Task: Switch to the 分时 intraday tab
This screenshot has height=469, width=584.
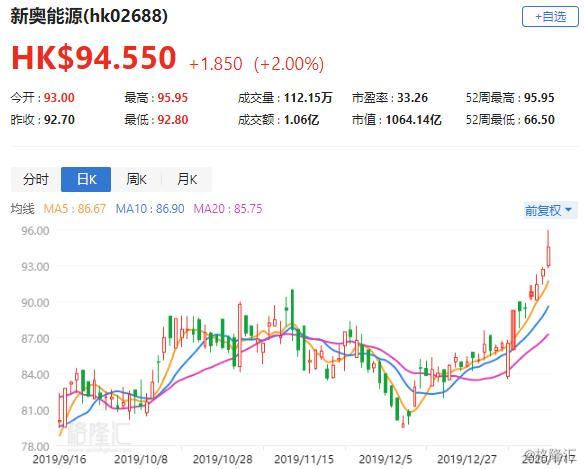Action: (36, 180)
